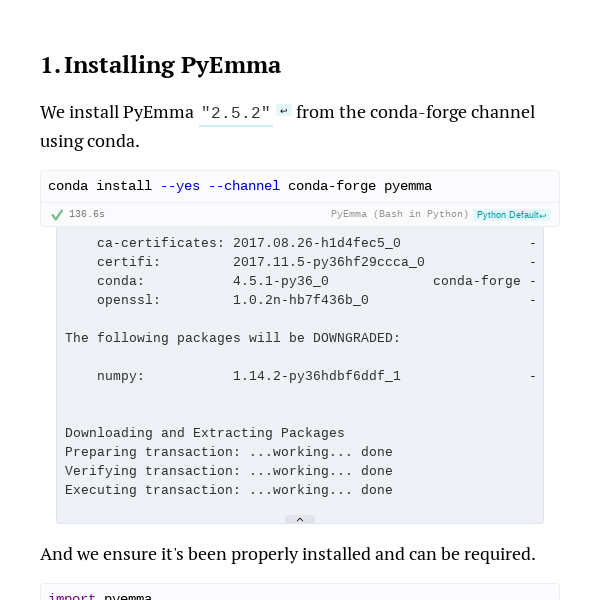Click "Executing transaction" output line
Screen dimensions: 600x600
click(229, 490)
